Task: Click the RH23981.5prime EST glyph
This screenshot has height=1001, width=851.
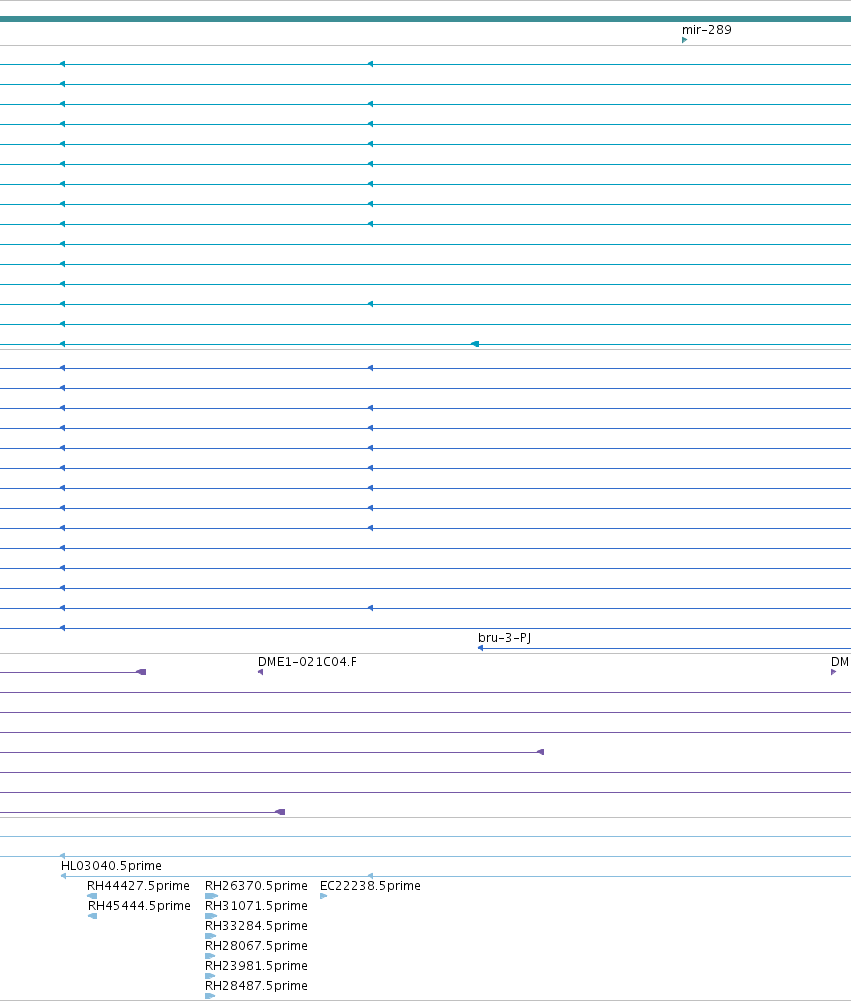Action: pos(210,976)
